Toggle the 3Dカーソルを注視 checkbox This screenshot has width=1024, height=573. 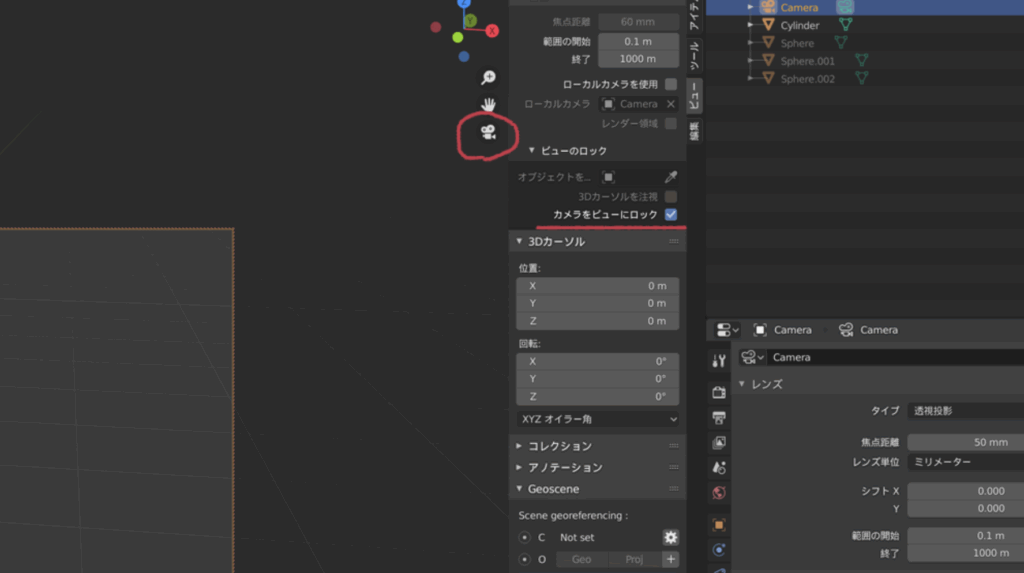pos(671,197)
